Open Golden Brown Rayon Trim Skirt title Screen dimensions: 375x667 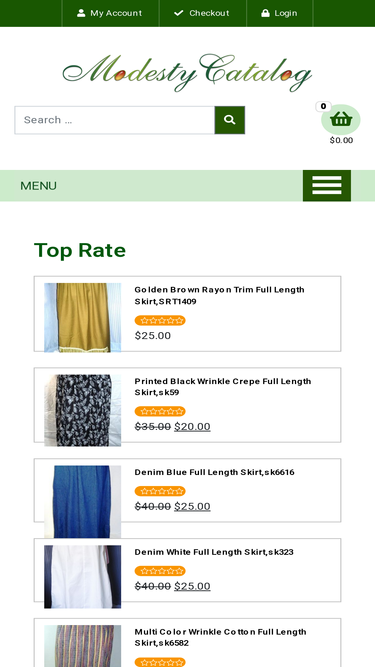[219, 295]
